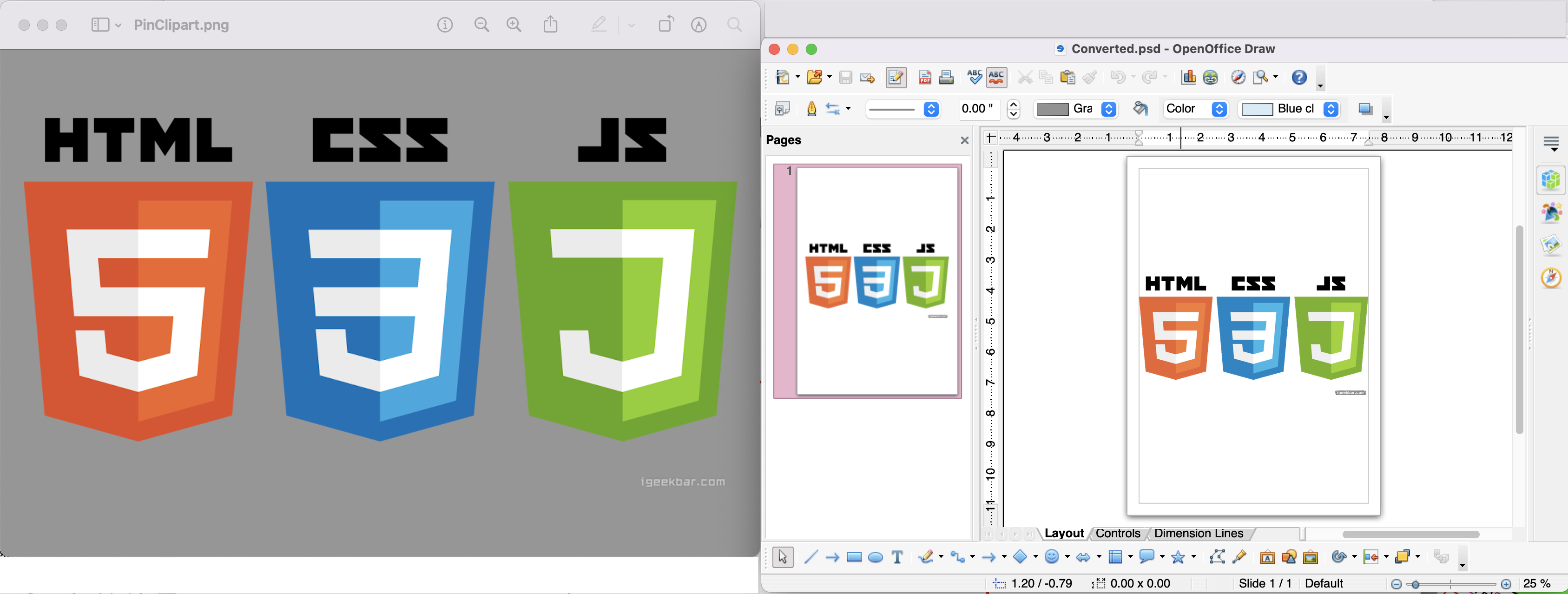Screen dimensions: 1568x594
Task: Expand Preview sidebar view menu chevron
Action: (x=118, y=25)
